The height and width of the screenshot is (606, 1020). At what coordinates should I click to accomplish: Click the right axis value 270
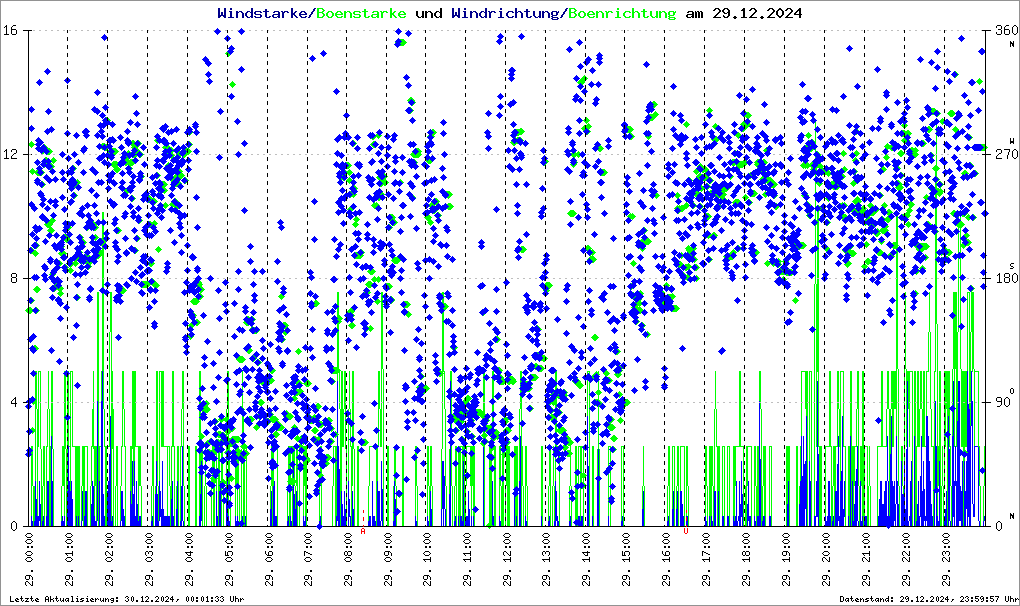click(1006, 155)
